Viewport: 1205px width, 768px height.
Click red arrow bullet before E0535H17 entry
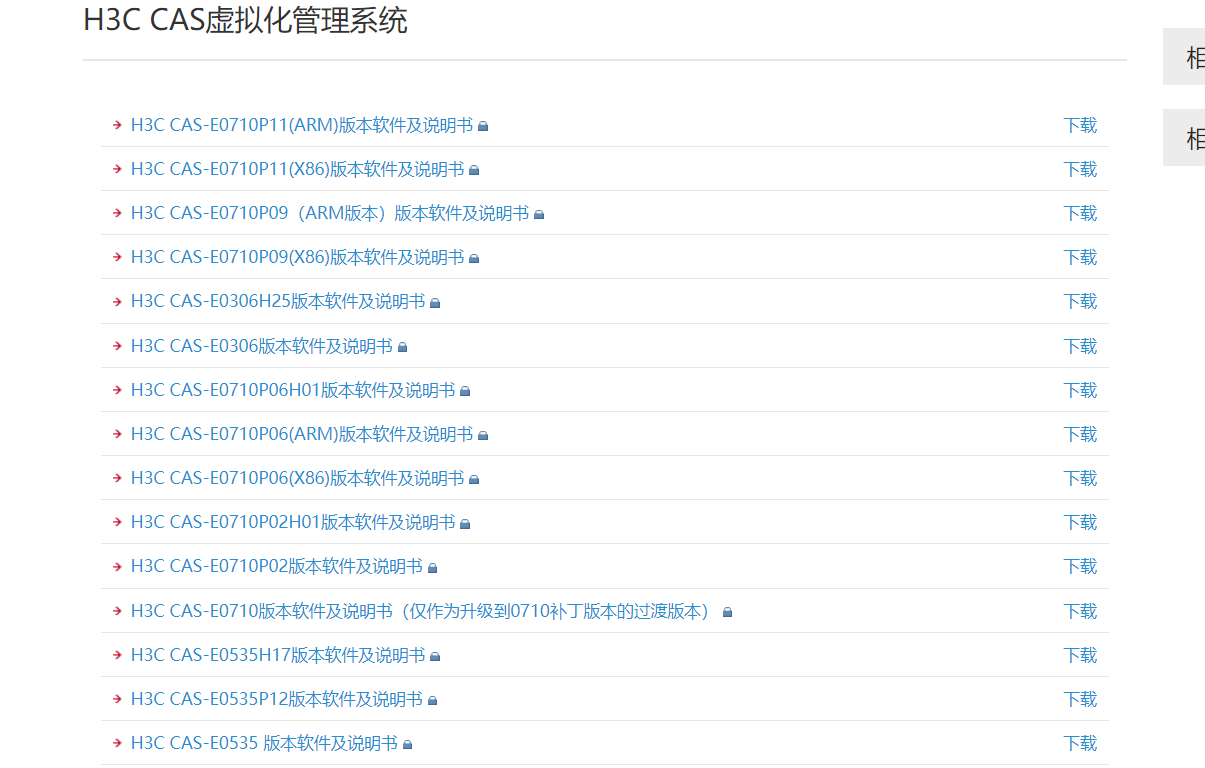(117, 655)
